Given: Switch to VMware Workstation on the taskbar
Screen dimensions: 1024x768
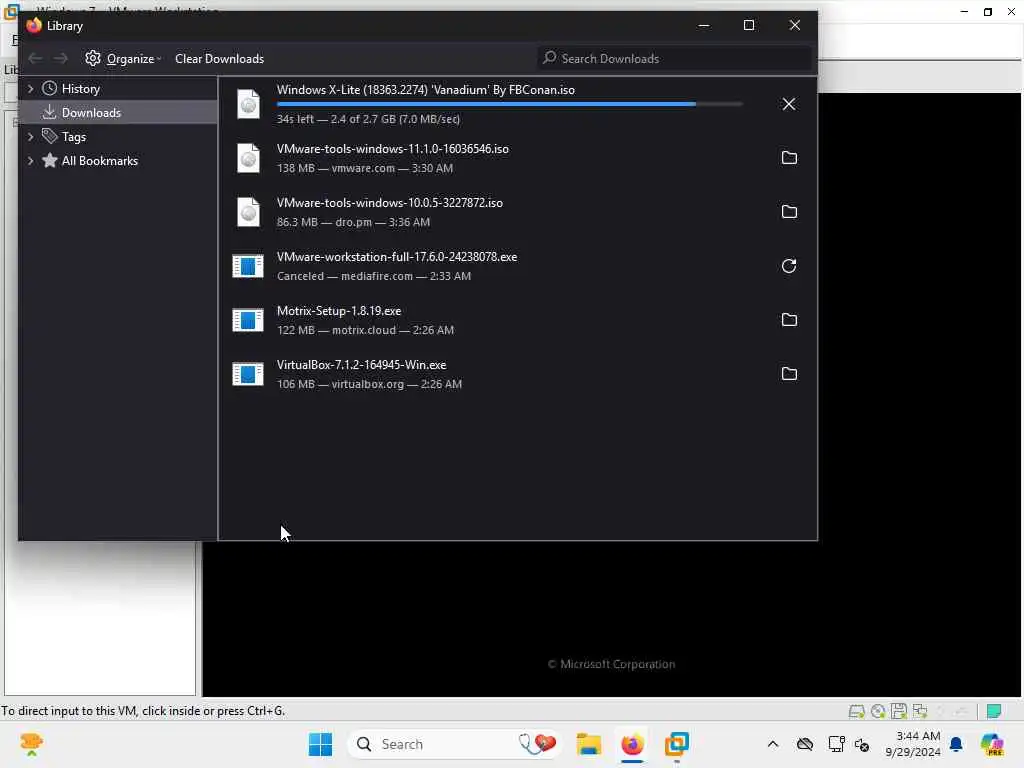Looking at the screenshot, I should [x=677, y=744].
